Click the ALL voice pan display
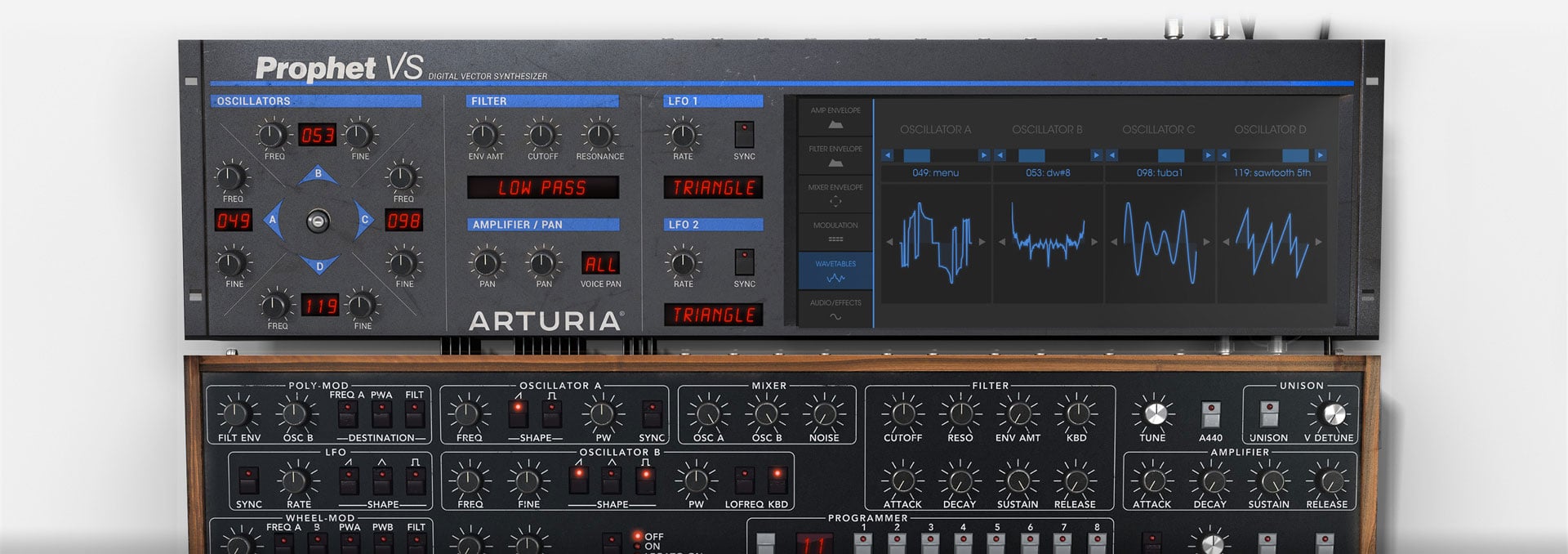 click(x=600, y=264)
